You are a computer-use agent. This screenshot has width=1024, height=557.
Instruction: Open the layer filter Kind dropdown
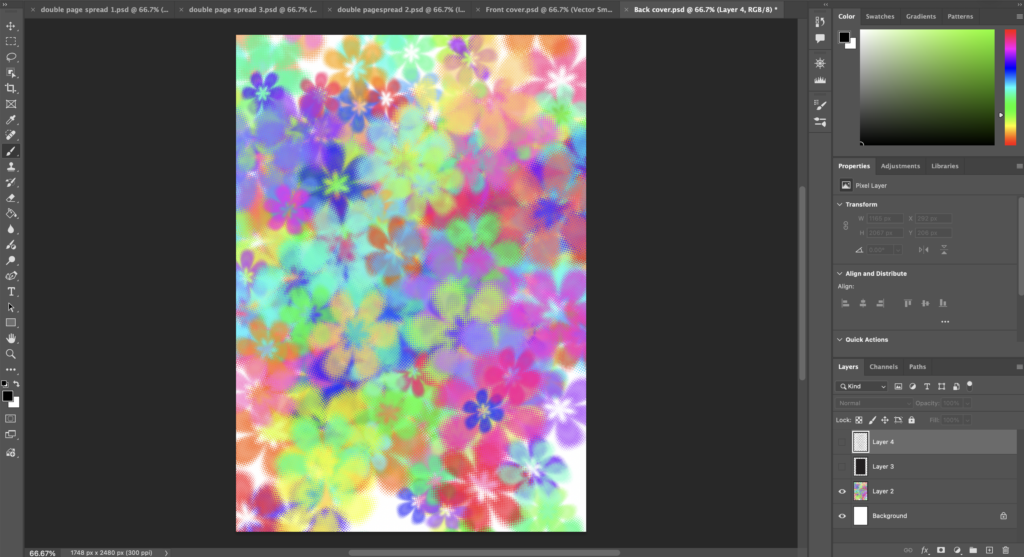point(861,386)
